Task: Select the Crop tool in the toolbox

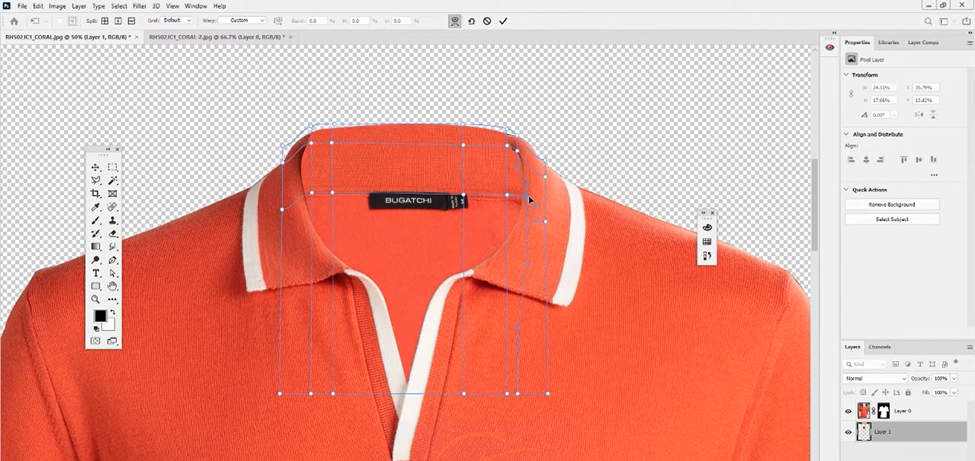Action: click(96, 194)
